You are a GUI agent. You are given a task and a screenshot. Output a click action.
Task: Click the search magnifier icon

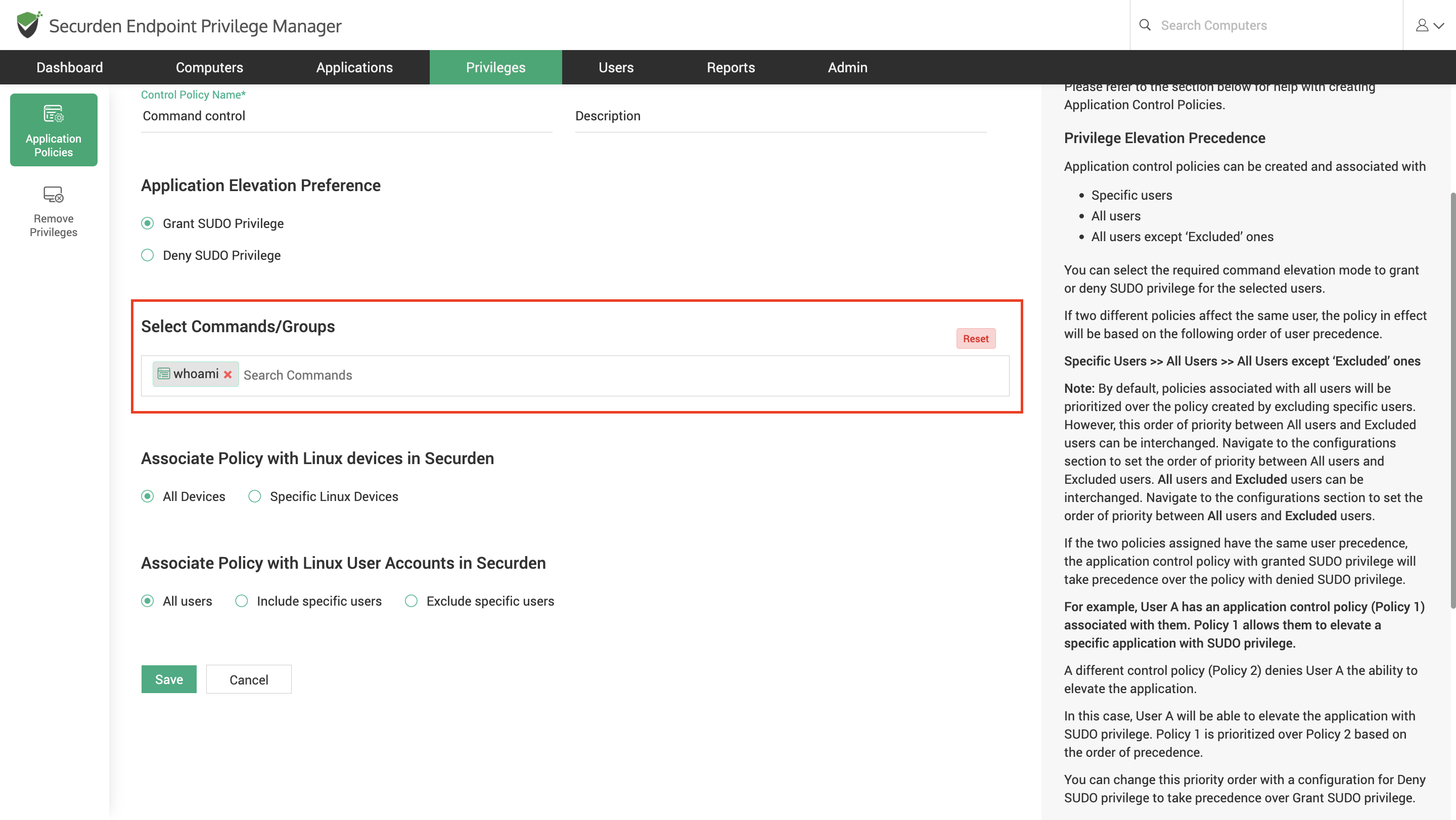click(1145, 25)
